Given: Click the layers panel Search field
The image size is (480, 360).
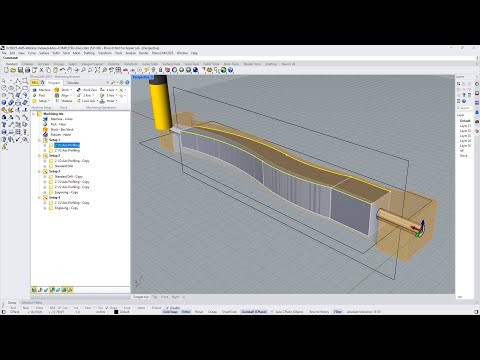Looking at the screenshot, I should tap(464, 108).
